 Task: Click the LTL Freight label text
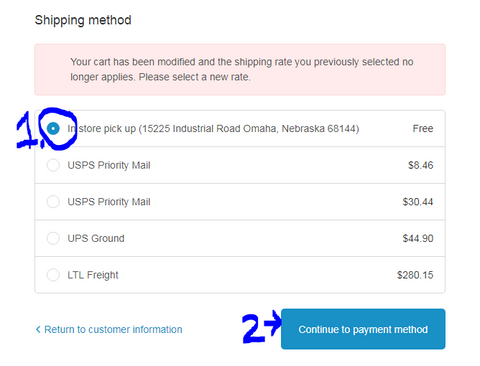pyautogui.click(x=93, y=275)
